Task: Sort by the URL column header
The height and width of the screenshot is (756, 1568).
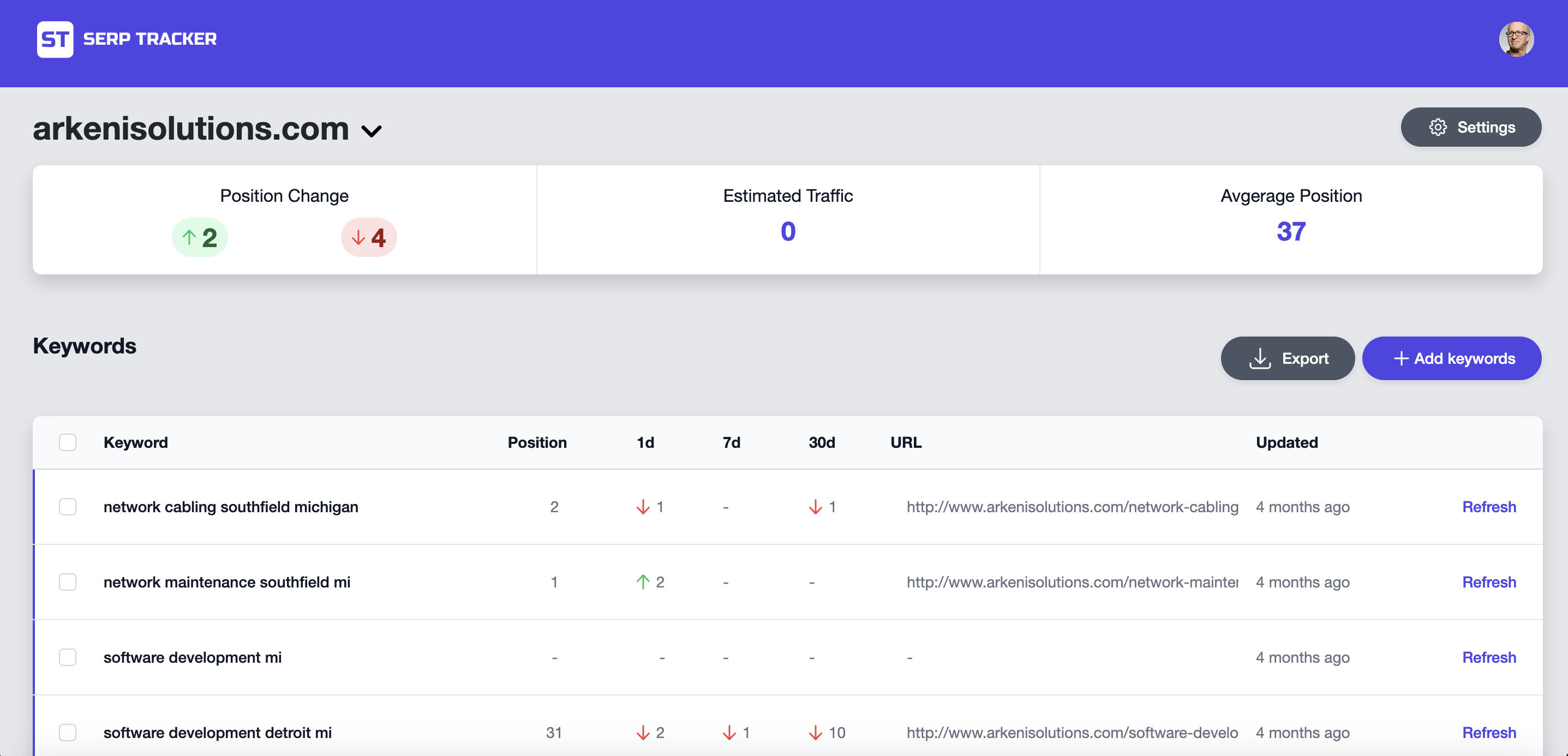Action: (906, 442)
